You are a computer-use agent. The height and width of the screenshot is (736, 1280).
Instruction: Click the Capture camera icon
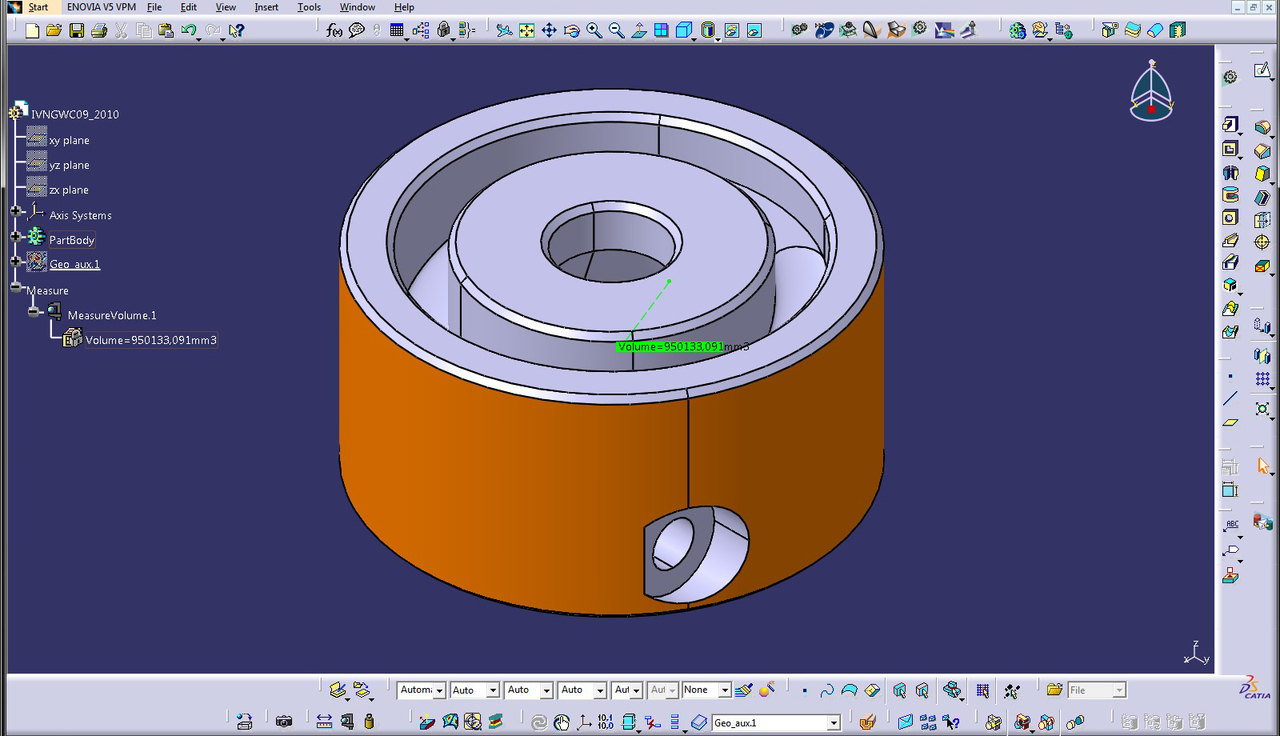click(x=284, y=721)
